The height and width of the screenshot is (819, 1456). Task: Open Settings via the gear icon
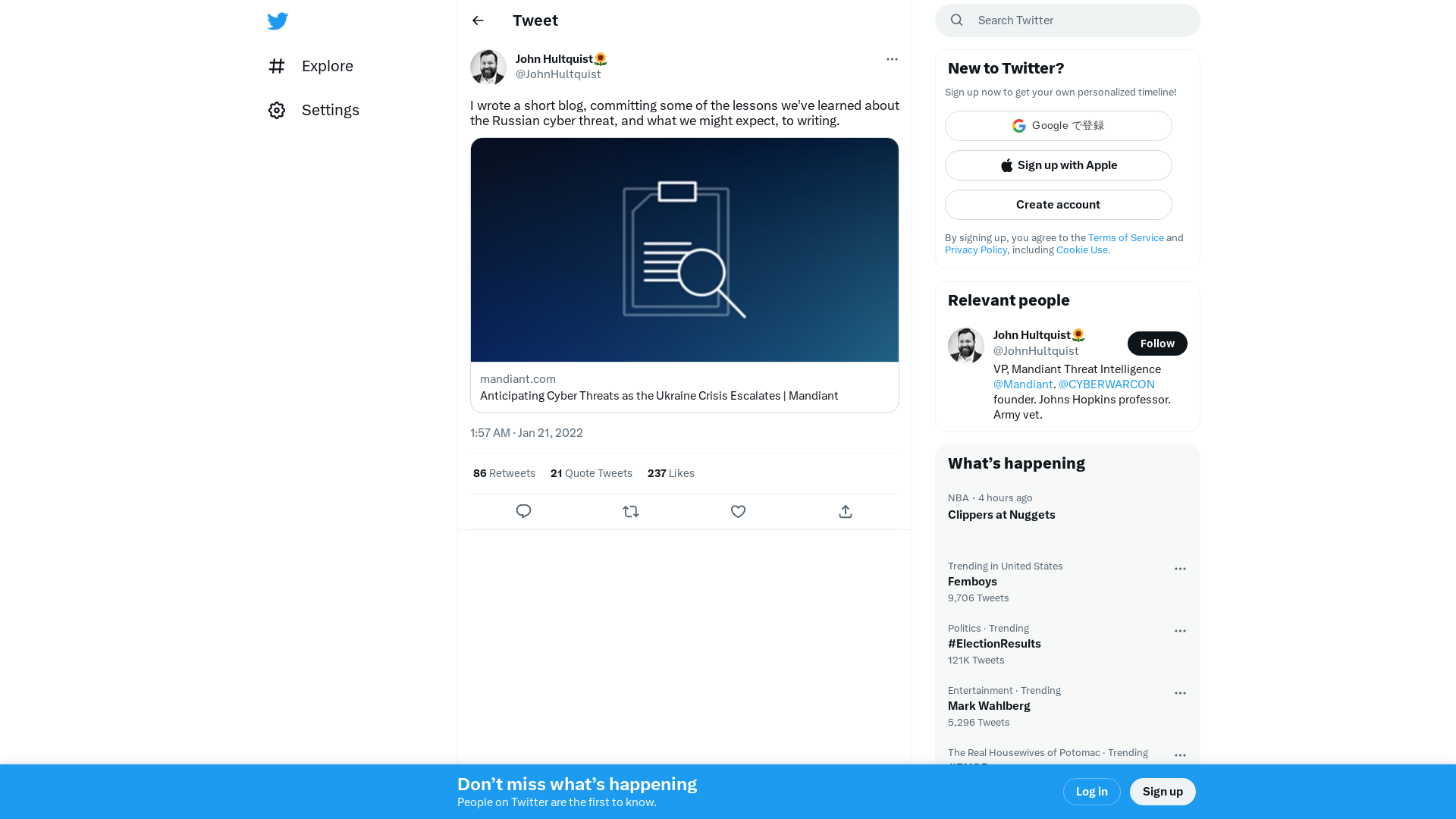277,110
